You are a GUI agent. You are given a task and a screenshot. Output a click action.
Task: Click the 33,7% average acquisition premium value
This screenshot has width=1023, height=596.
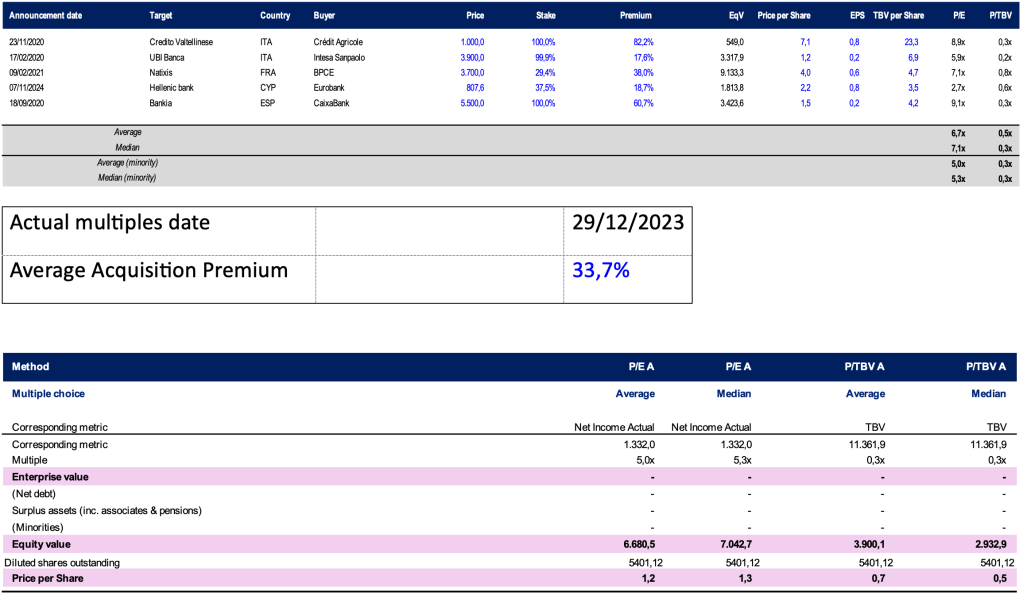click(x=601, y=269)
